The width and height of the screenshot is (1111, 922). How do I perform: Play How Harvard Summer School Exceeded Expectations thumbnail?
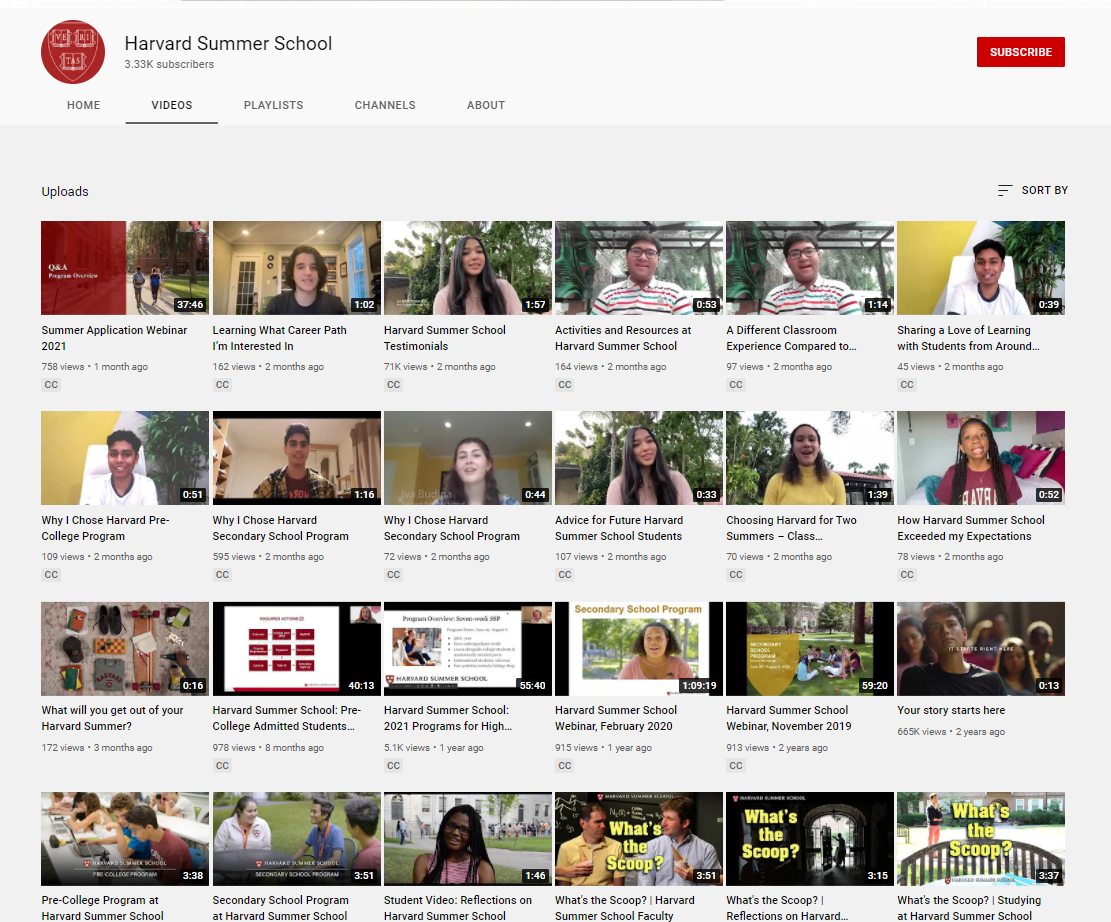coord(981,458)
